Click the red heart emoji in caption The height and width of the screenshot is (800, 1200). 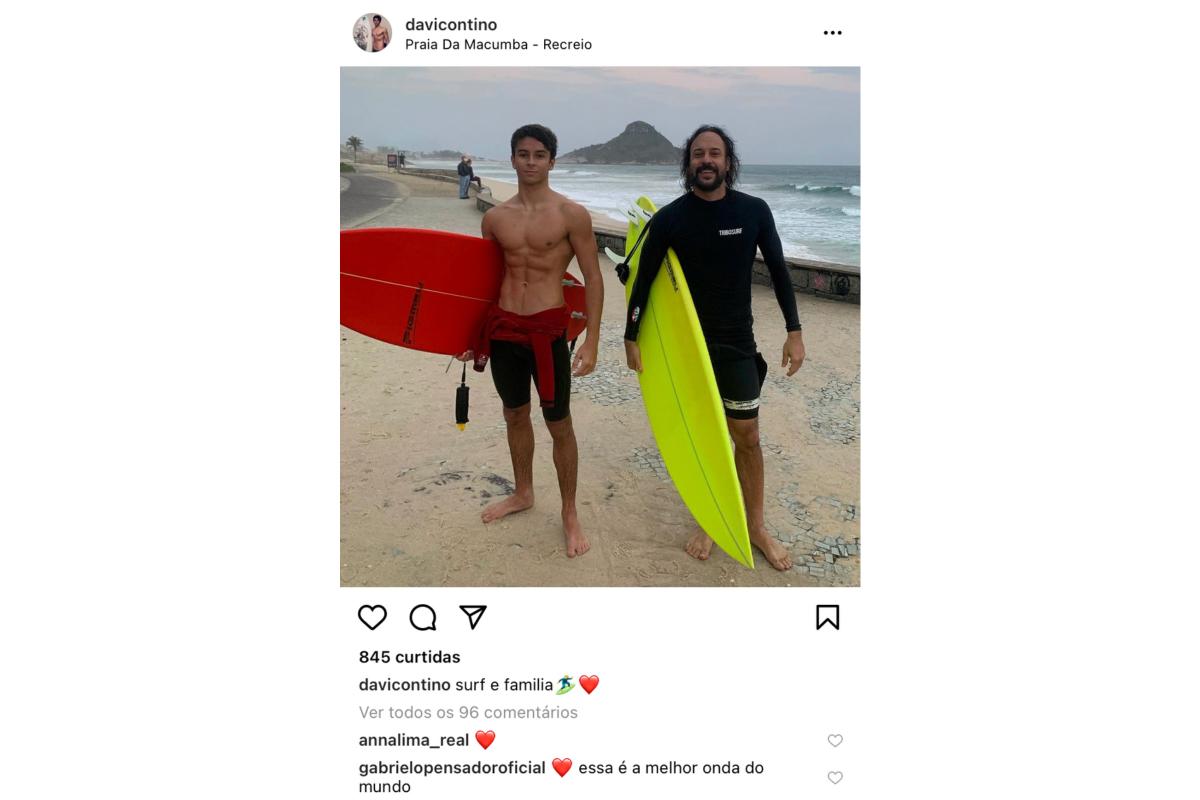click(x=589, y=685)
